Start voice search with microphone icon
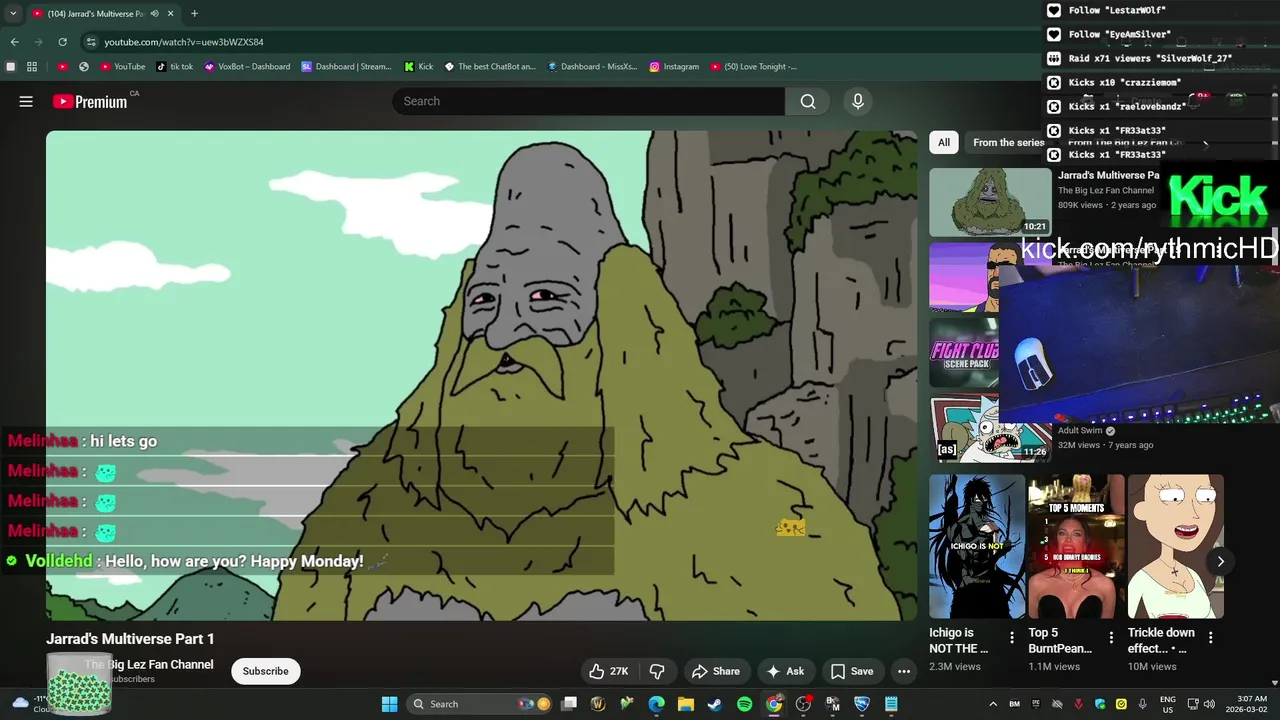Screen dimensions: 1280x720 click(x=857, y=101)
